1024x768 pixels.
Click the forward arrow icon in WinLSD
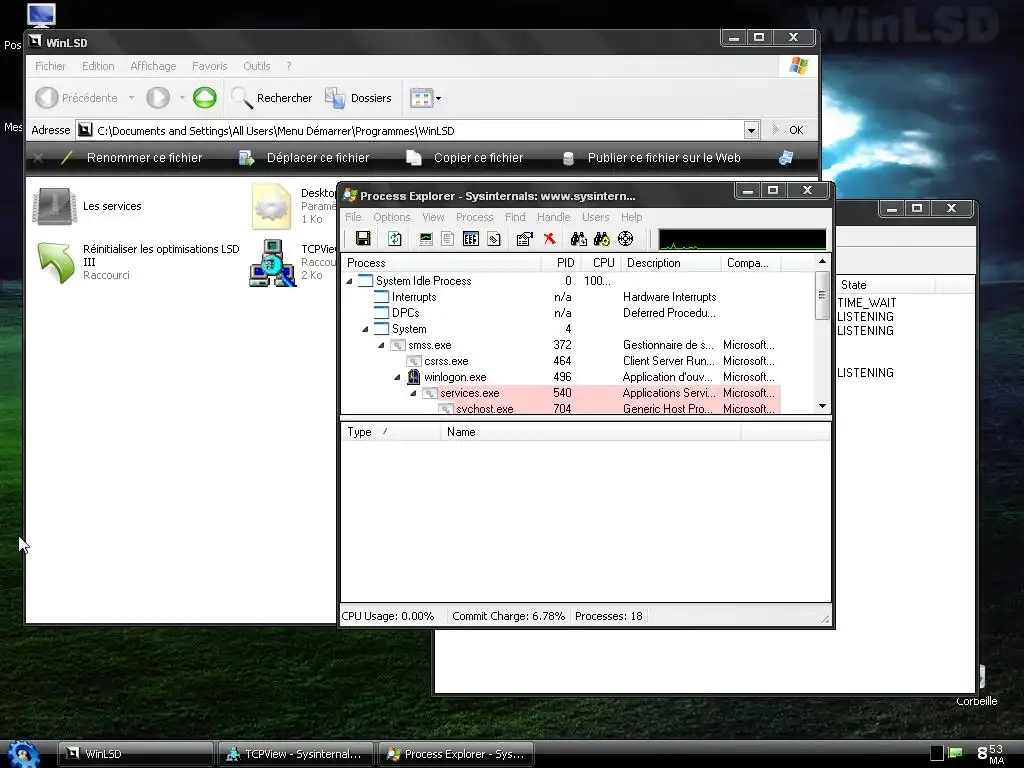pos(157,98)
